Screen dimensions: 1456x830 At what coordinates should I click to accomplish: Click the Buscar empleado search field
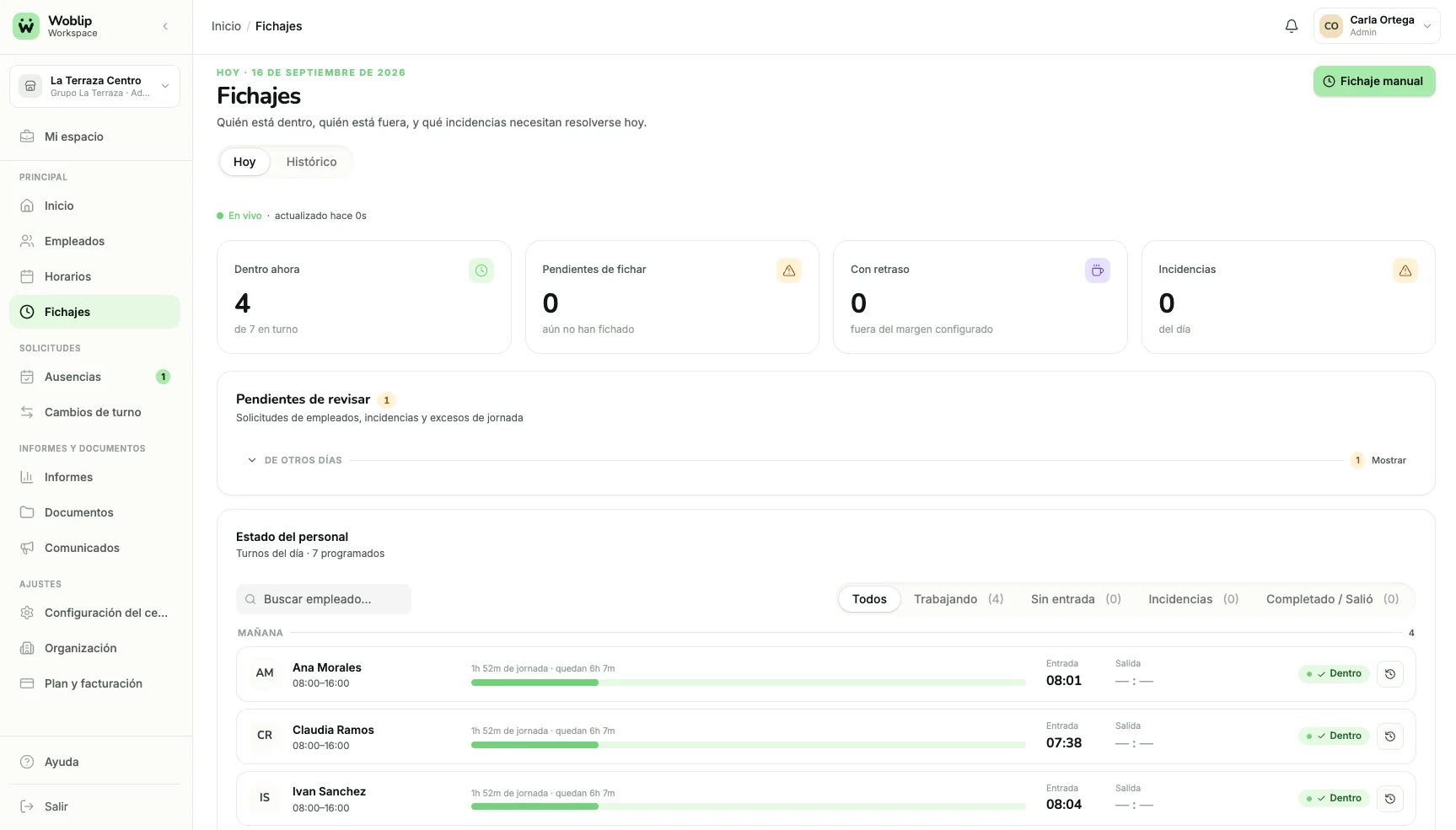click(324, 599)
